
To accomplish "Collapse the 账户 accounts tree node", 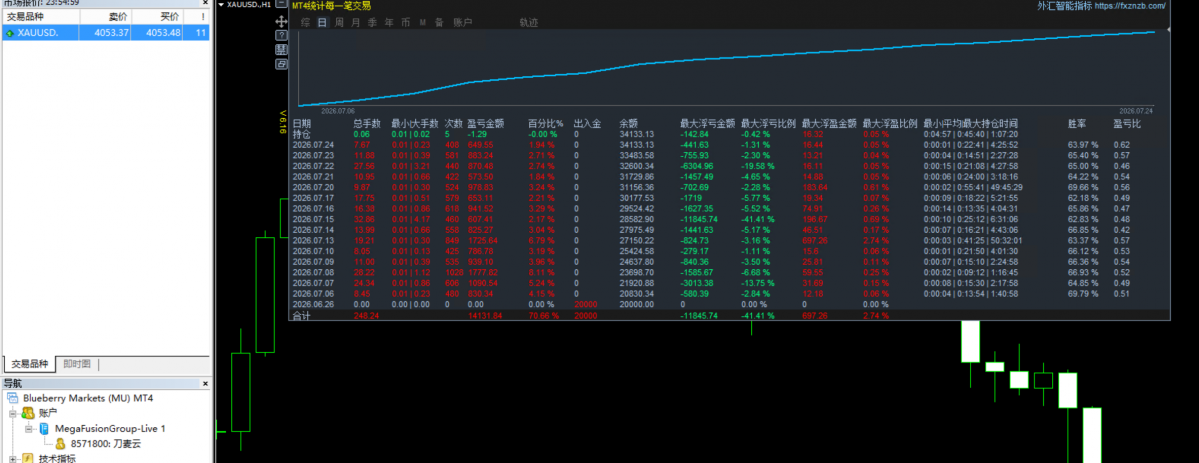I will click(x=13, y=413).
